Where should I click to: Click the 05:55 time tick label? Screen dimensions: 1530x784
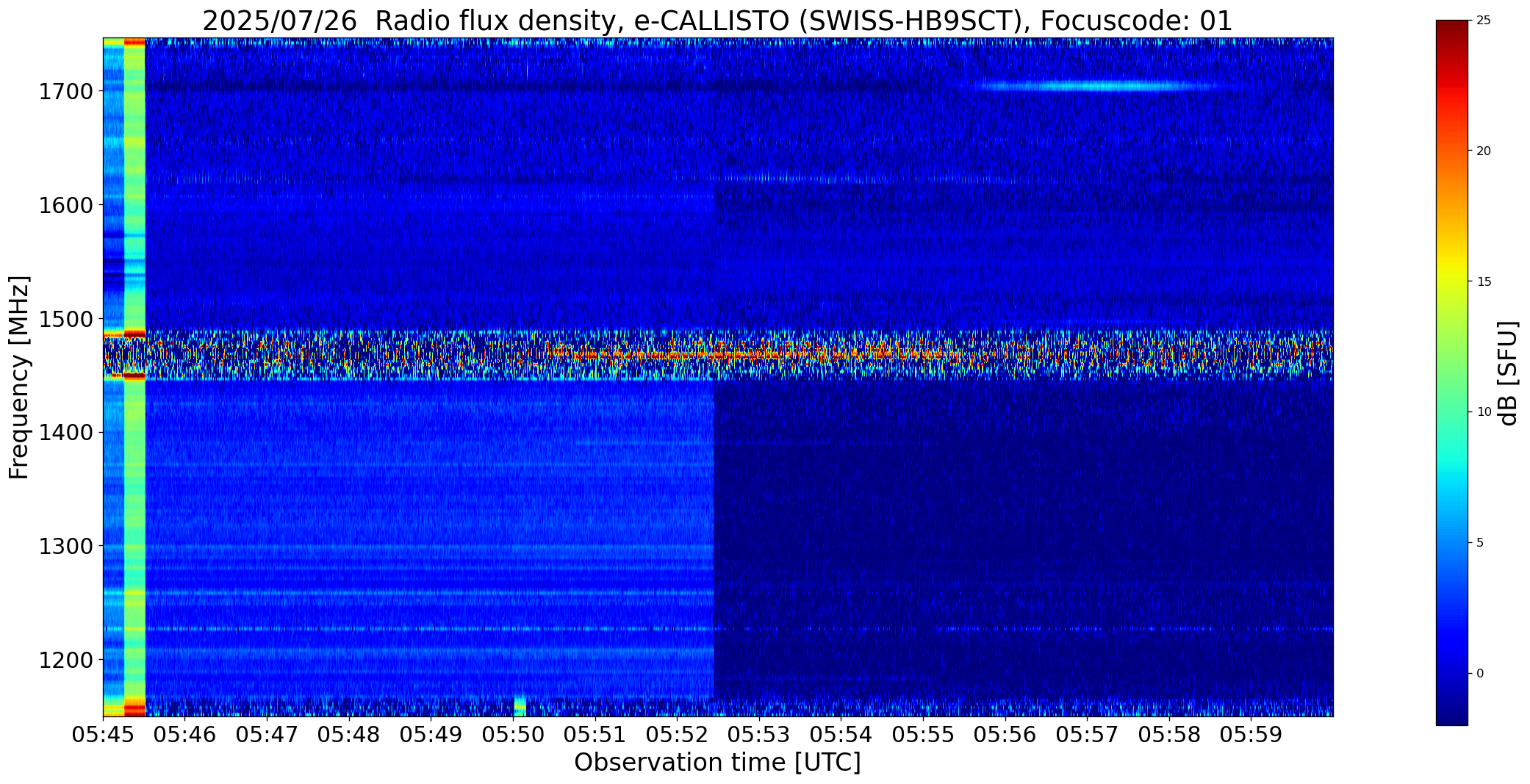tap(923, 735)
